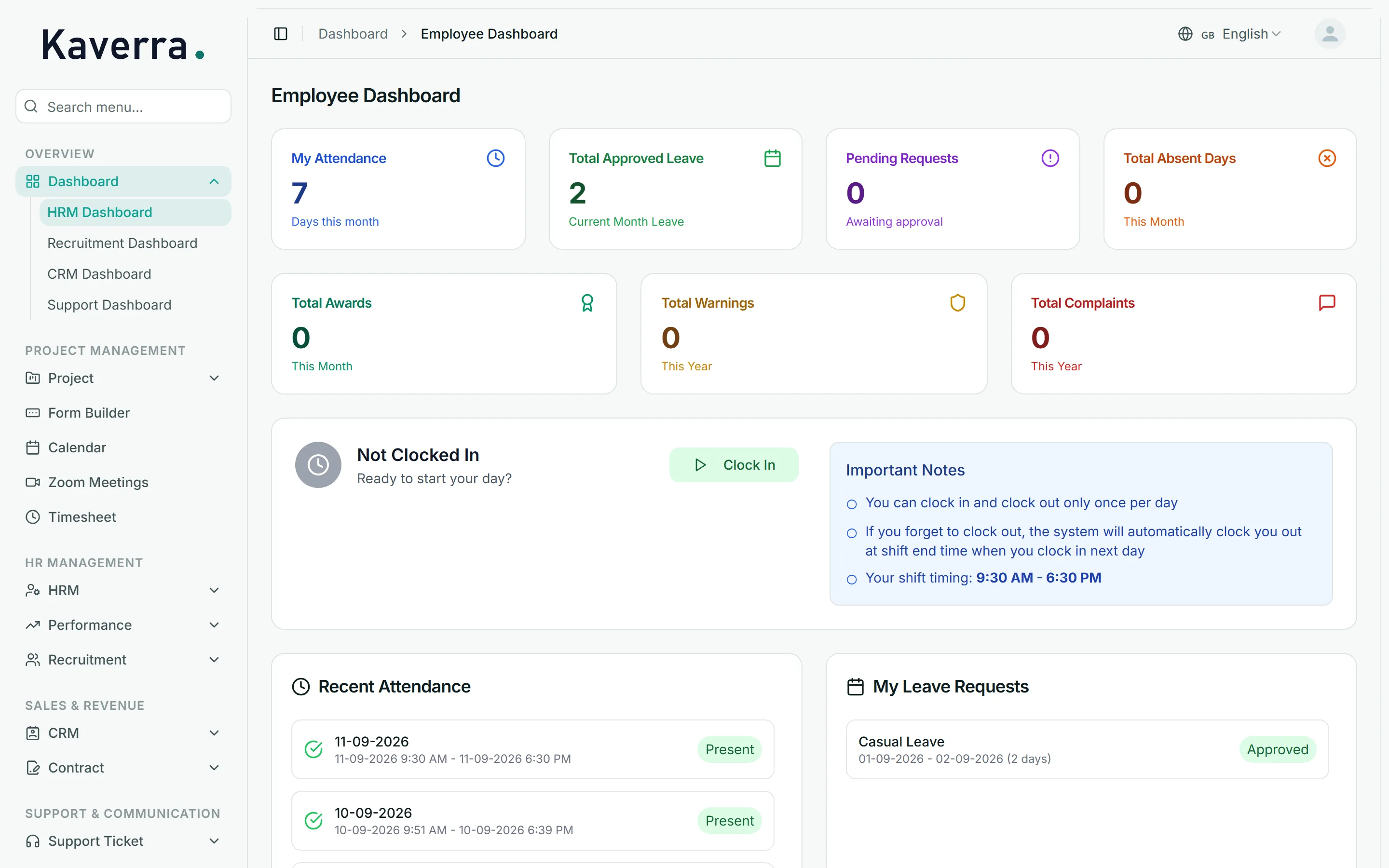Click calendar icon on Total Approved Leave card
Screen dimensions: 1389x868
click(773, 158)
